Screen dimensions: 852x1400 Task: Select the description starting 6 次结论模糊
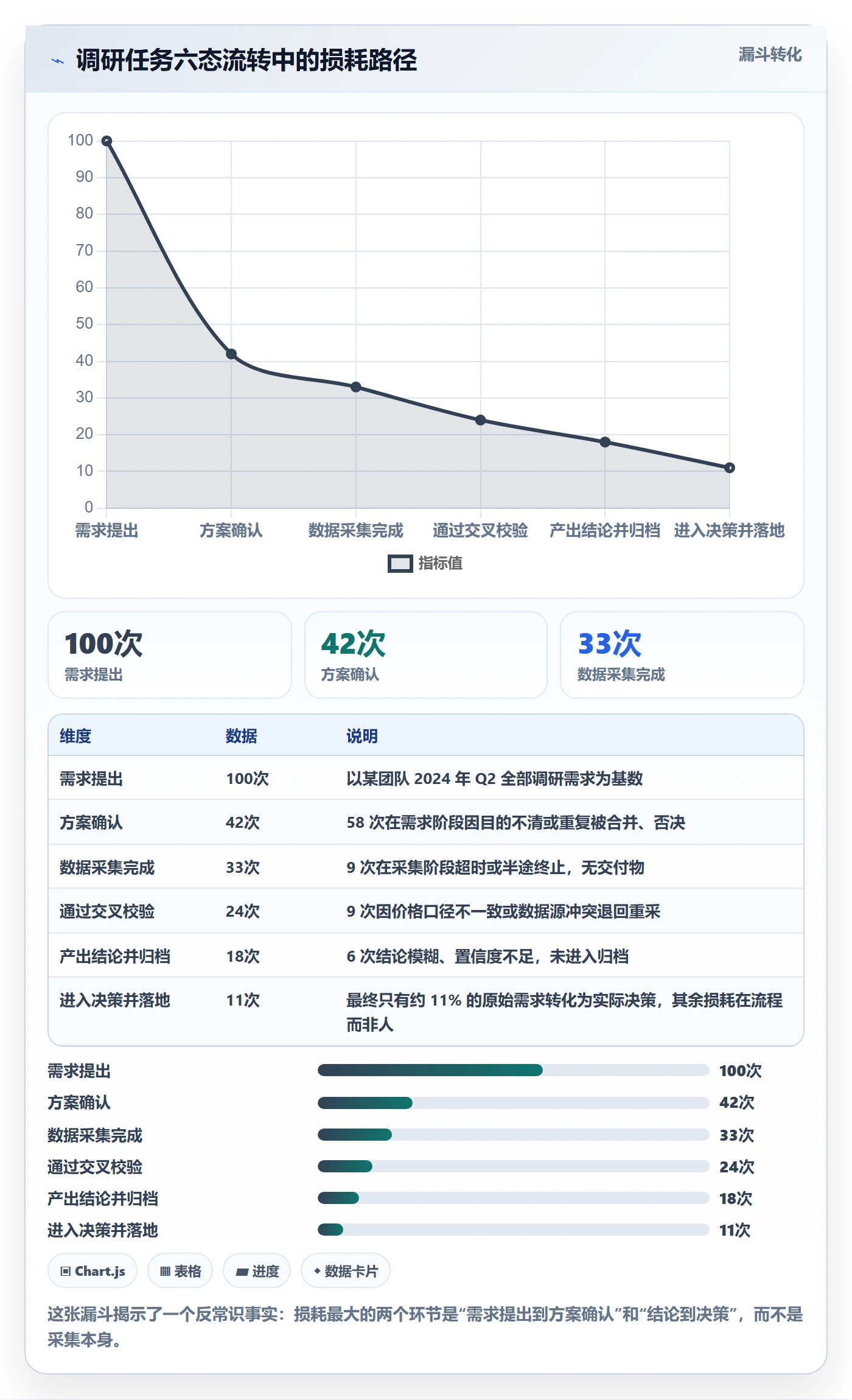point(487,956)
